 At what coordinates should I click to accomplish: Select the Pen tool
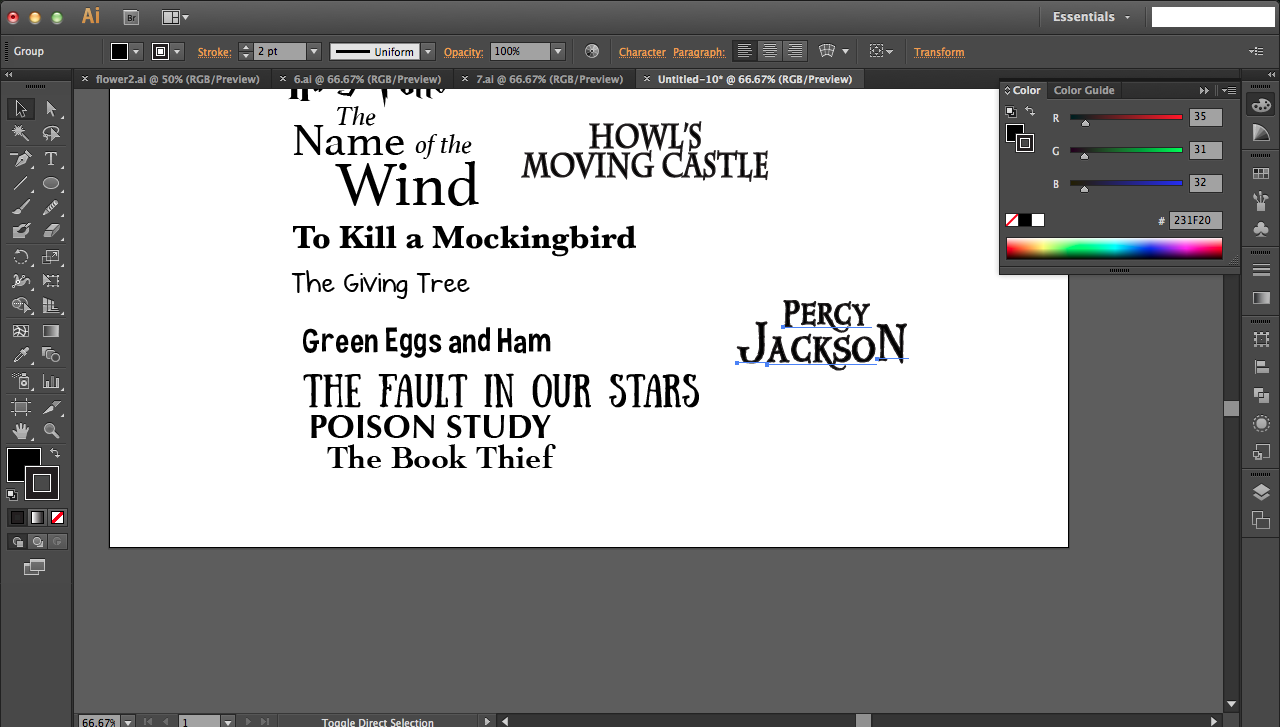pyautogui.click(x=21, y=158)
